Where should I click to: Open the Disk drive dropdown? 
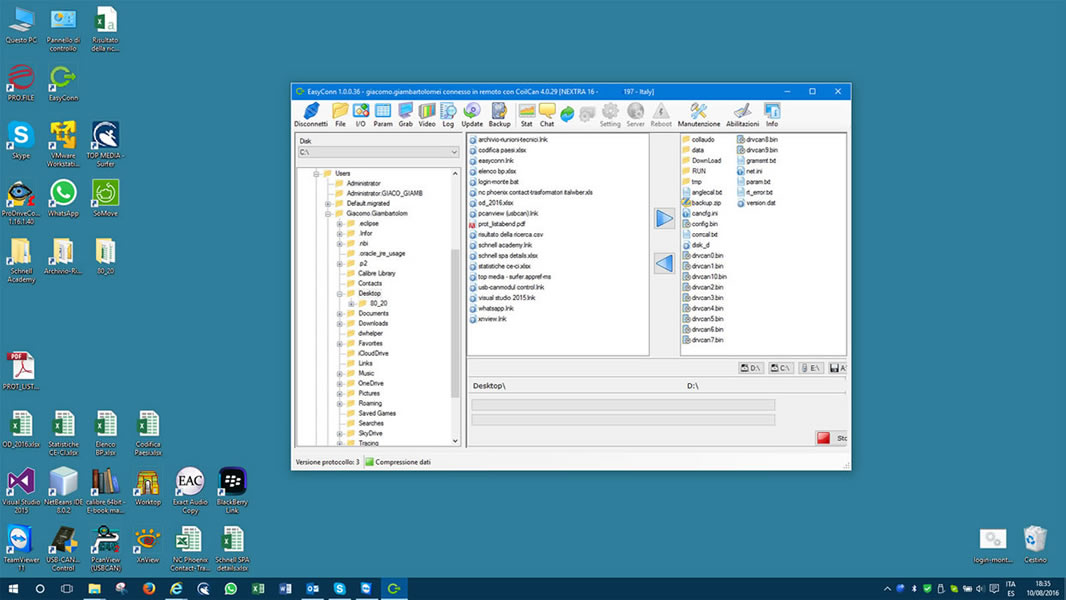[378, 152]
